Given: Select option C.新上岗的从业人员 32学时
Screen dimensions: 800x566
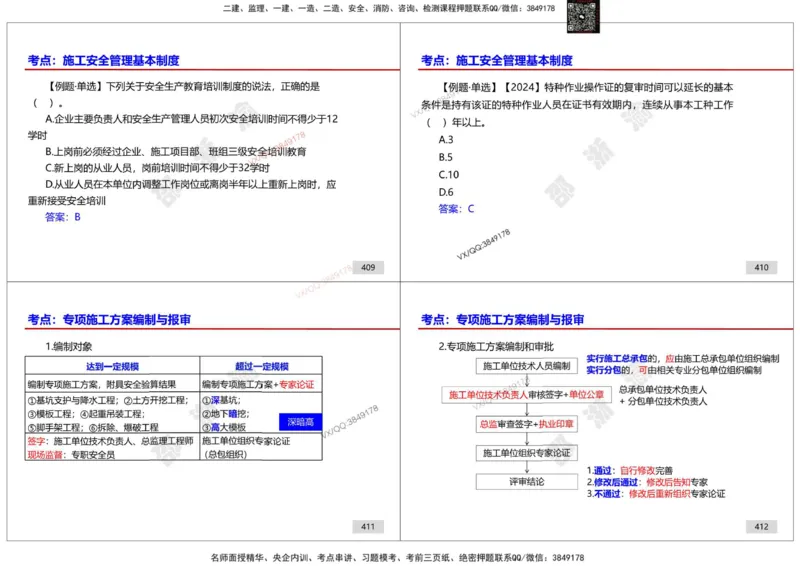Looking at the screenshot, I should (157, 168).
